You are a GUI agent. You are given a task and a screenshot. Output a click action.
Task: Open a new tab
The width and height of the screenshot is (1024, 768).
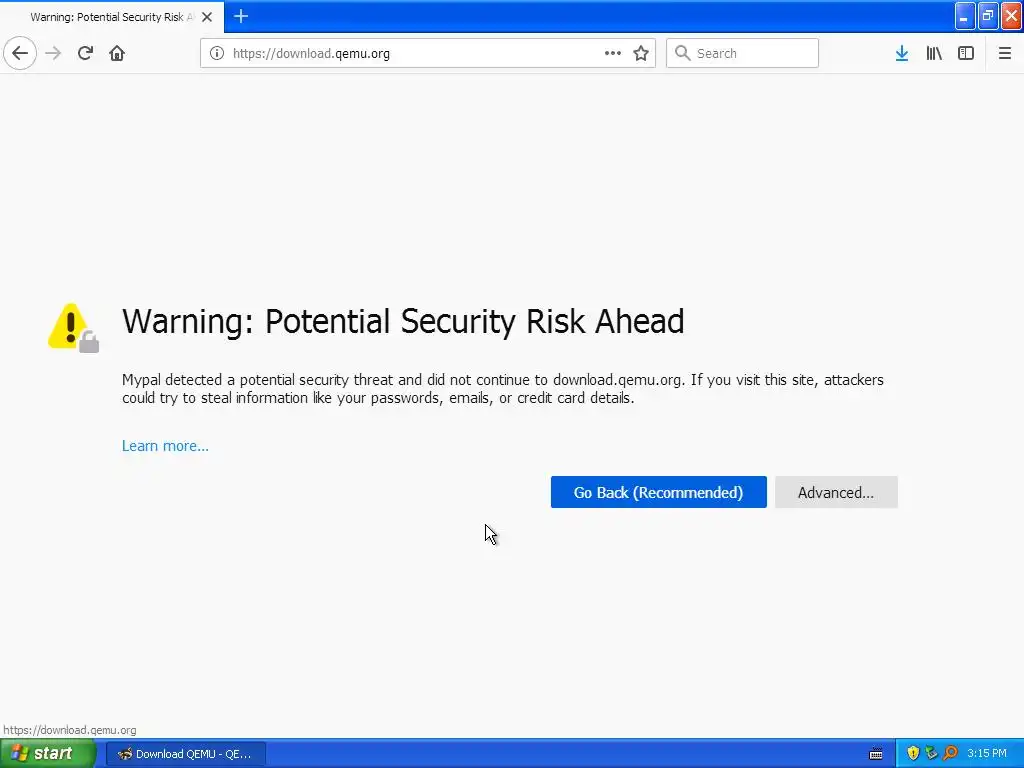[241, 16]
